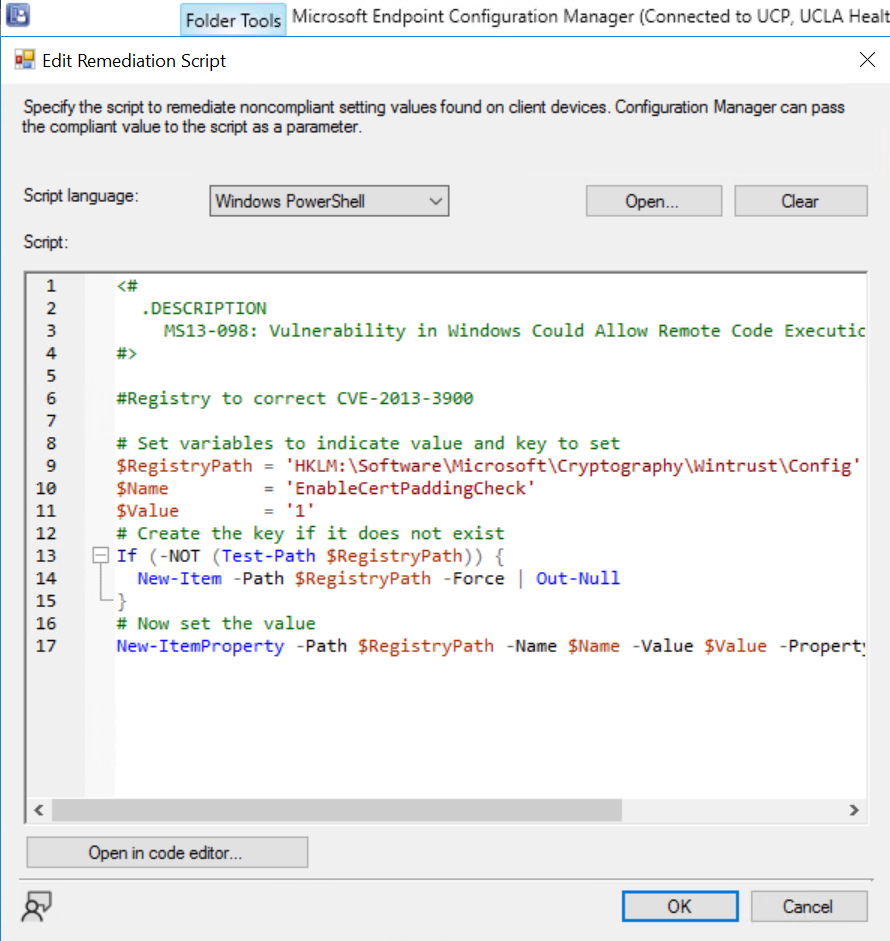Confirm changes with OK

pyautogui.click(x=679, y=906)
